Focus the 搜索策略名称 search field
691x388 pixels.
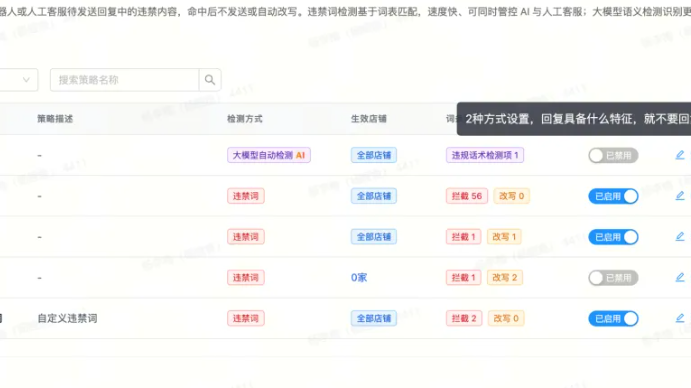click(x=125, y=80)
